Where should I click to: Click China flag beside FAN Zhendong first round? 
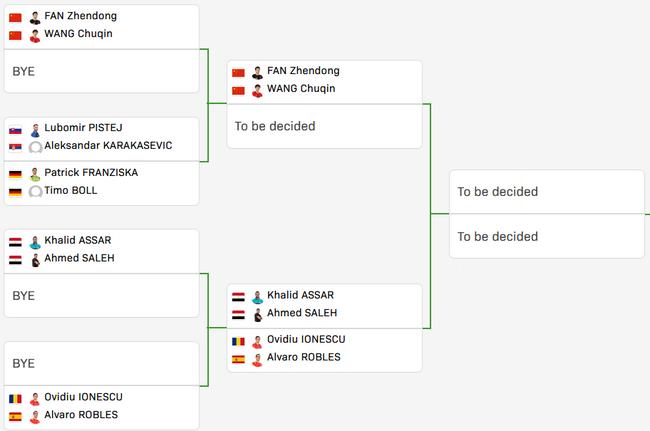pyautogui.click(x=15, y=17)
